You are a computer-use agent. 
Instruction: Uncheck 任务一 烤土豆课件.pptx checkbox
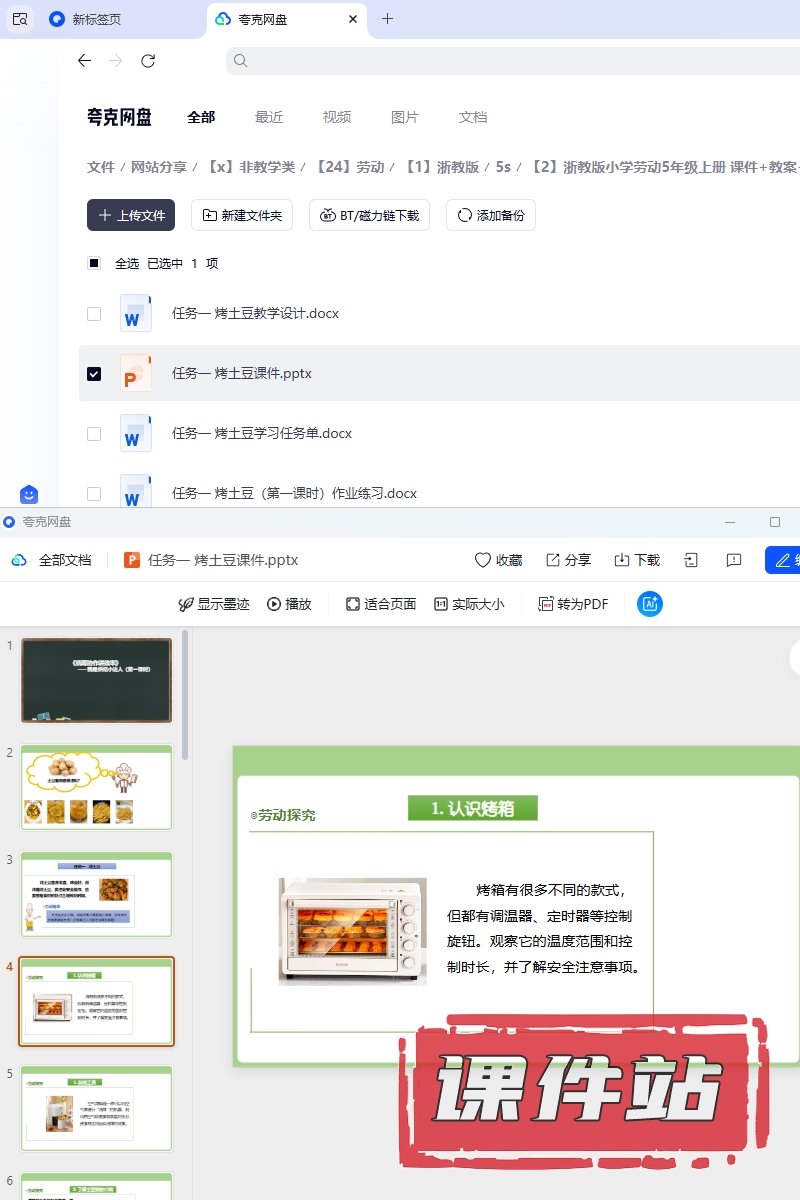click(x=94, y=373)
